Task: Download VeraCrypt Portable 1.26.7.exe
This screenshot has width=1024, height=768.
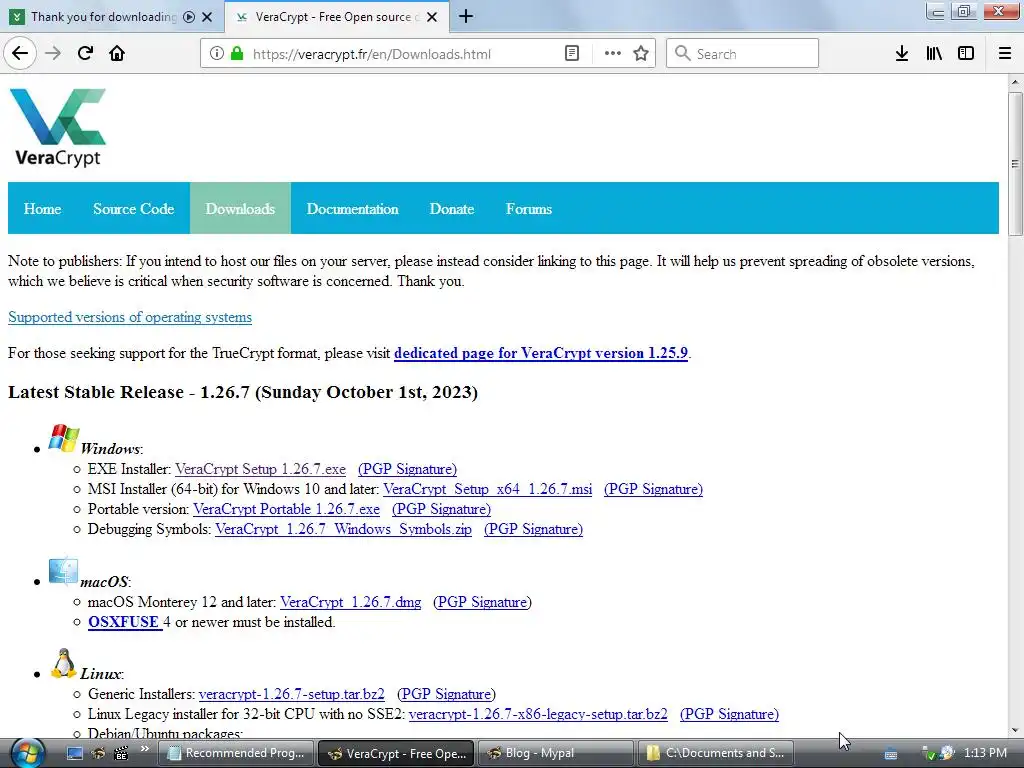Action: pos(287,509)
